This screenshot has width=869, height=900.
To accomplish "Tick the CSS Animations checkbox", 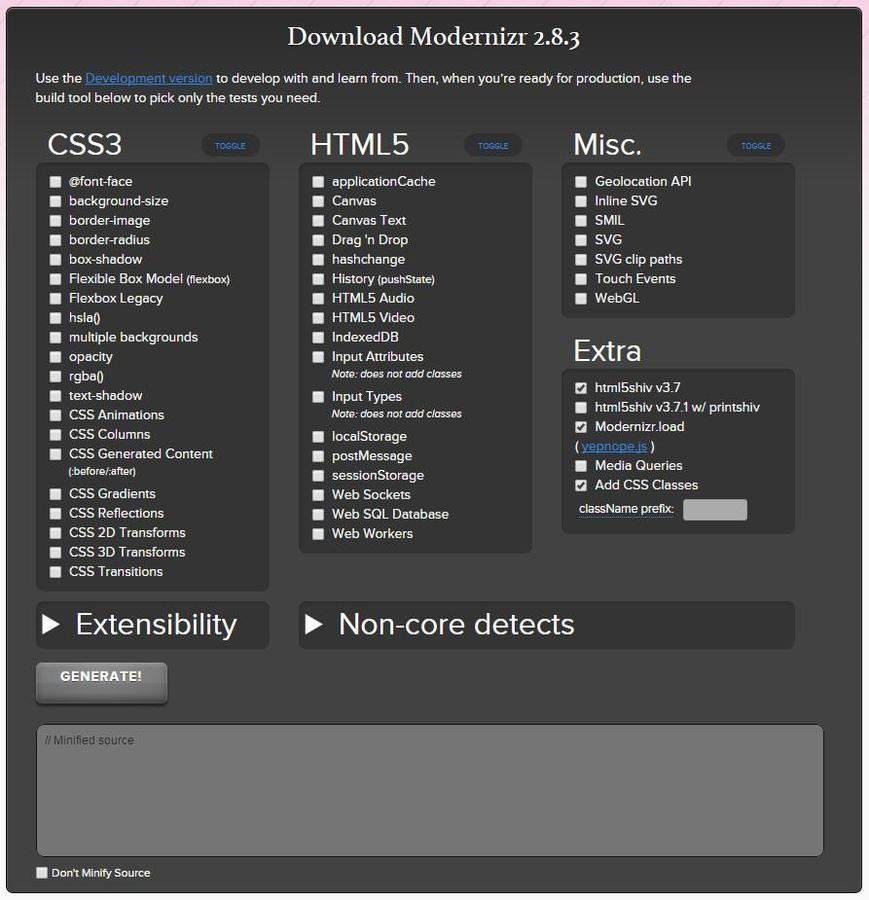I will click(55, 416).
